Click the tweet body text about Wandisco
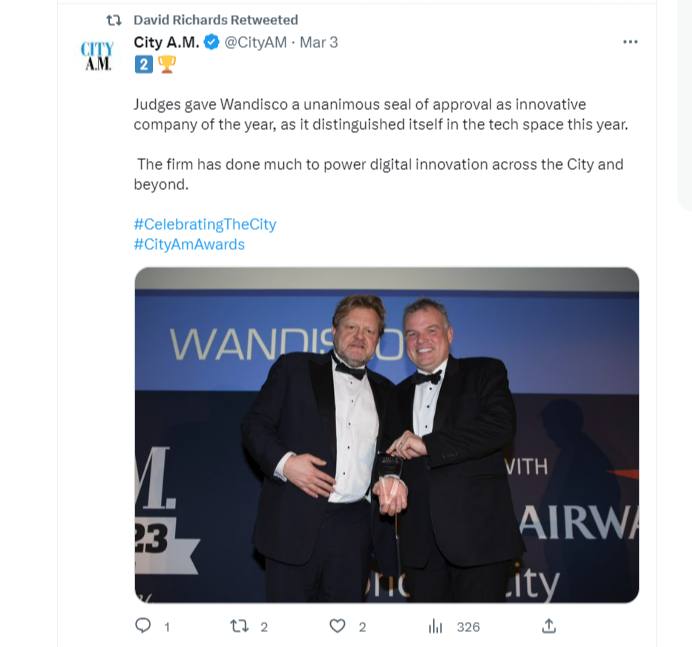This screenshot has width=692, height=647. click(x=380, y=144)
